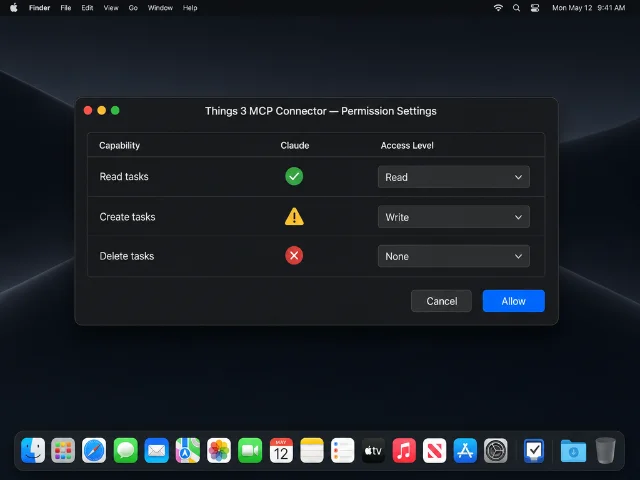Click the Cancel button

[x=441, y=301]
